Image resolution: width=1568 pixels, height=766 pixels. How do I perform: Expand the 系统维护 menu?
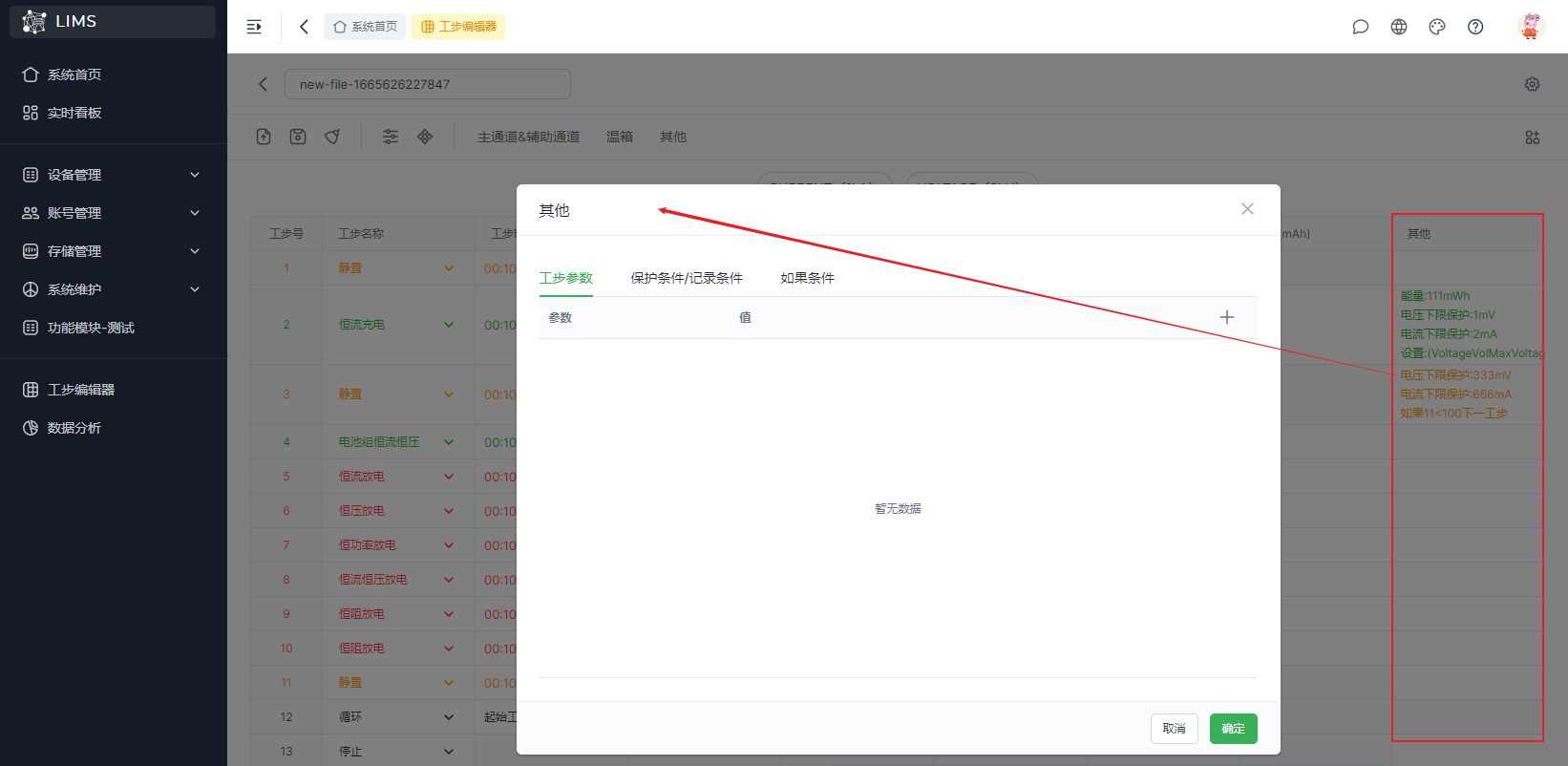tap(113, 289)
